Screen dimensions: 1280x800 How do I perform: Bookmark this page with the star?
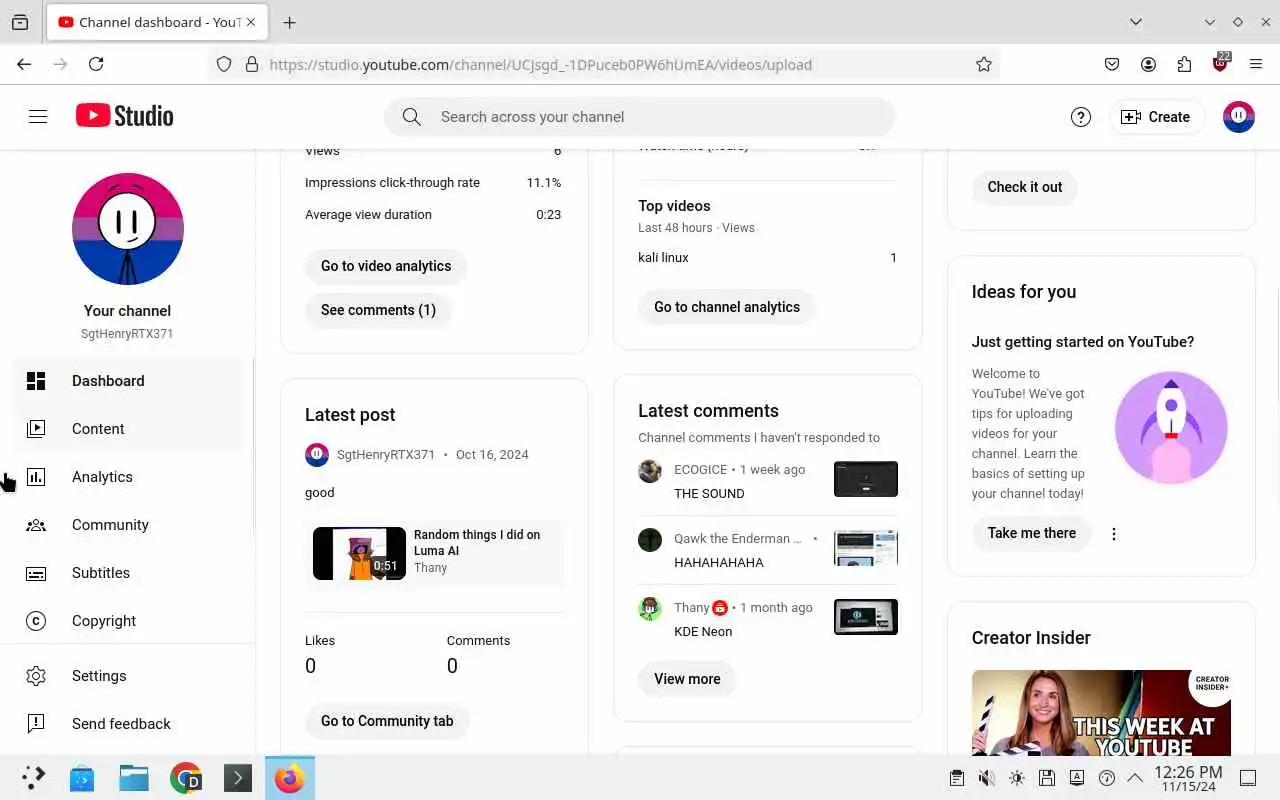coord(984,64)
